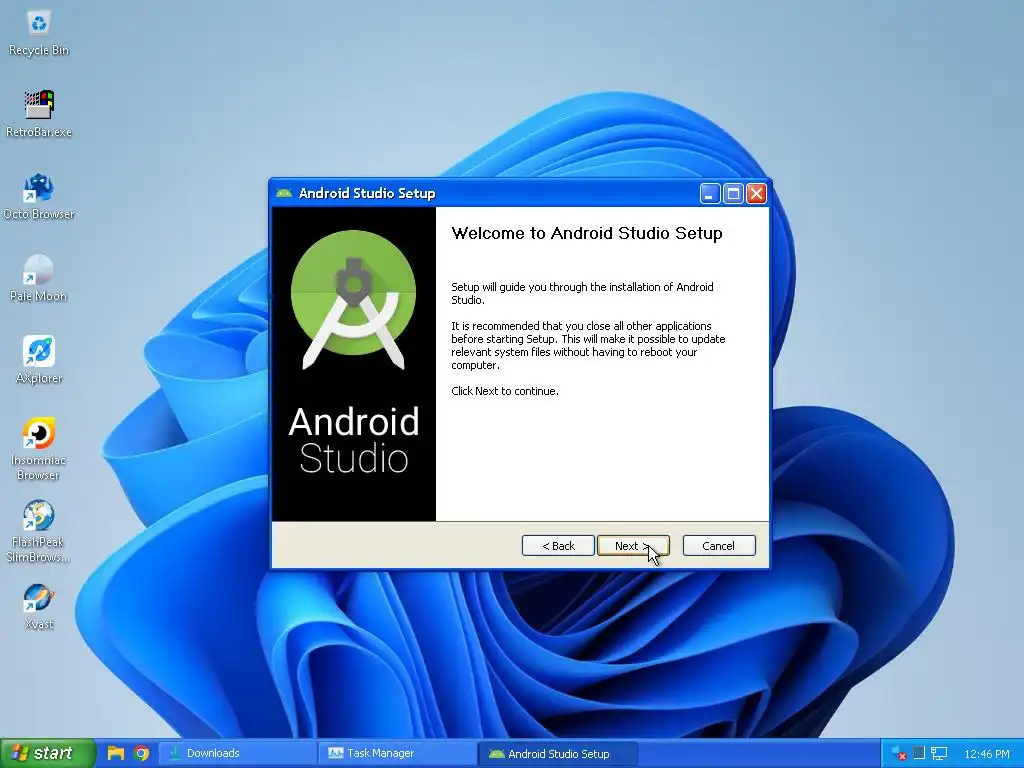Click the Android Studio Setup taskbar button
The height and width of the screenshot is (768, 1024).
click(558, 753)
